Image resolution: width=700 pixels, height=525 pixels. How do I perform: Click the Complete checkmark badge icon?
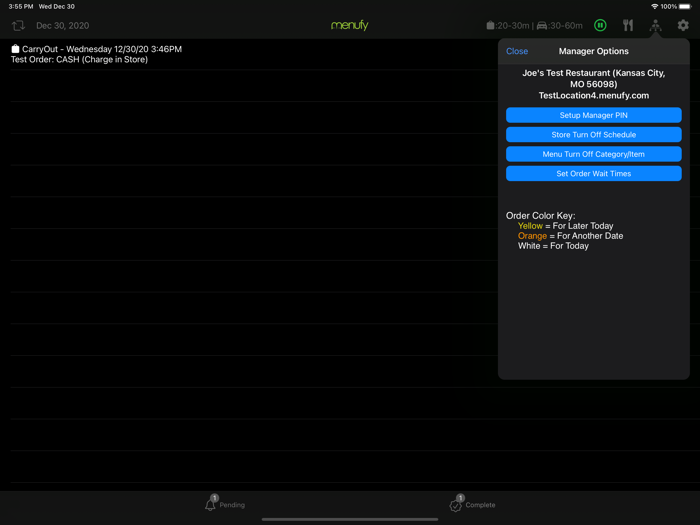click(x=455, y=505)
